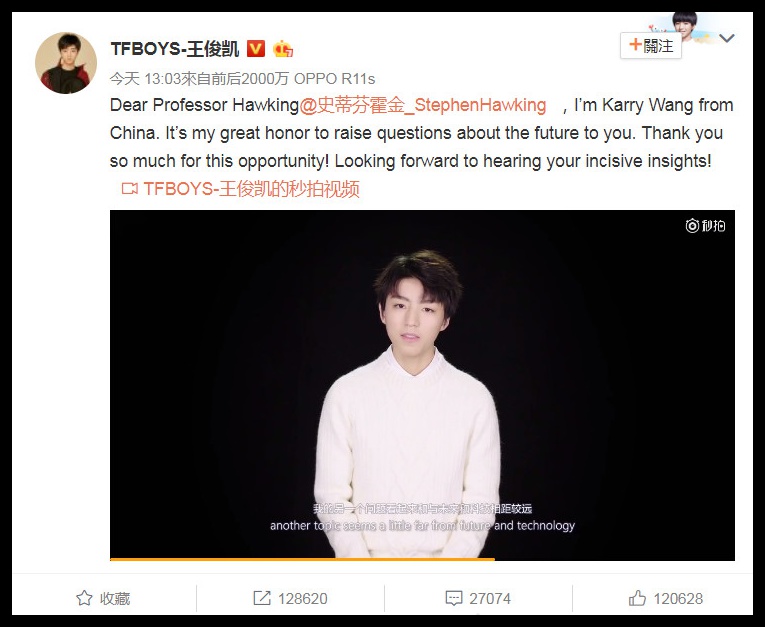This screenshot has width=765, height=627.
Task: Click the 128620 repost count
Action: tap(302, 599)
